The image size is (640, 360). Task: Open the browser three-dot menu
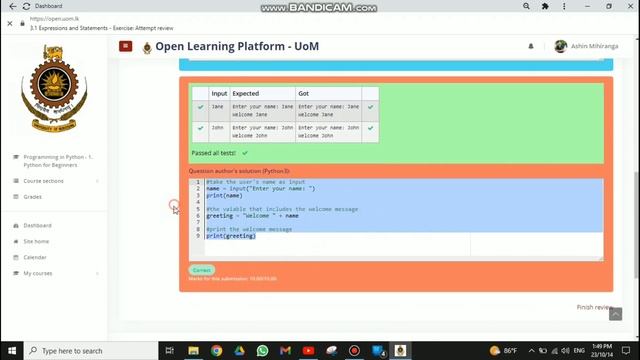[564, 6]
